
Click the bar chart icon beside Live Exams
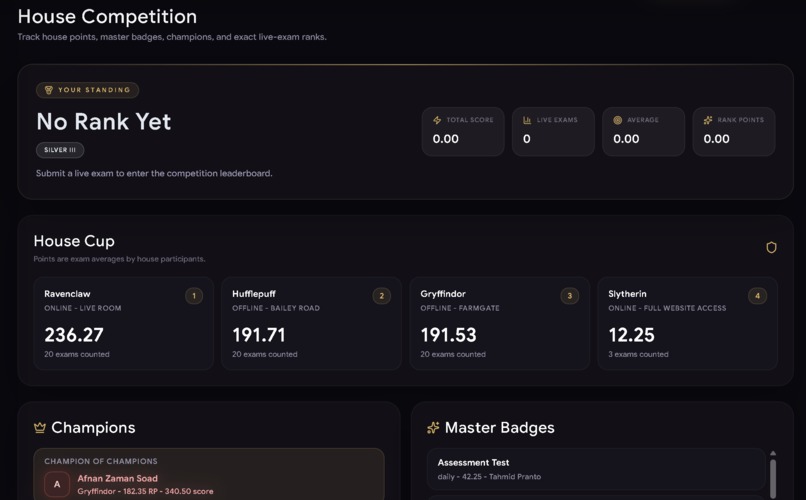[x=527, y=120]
